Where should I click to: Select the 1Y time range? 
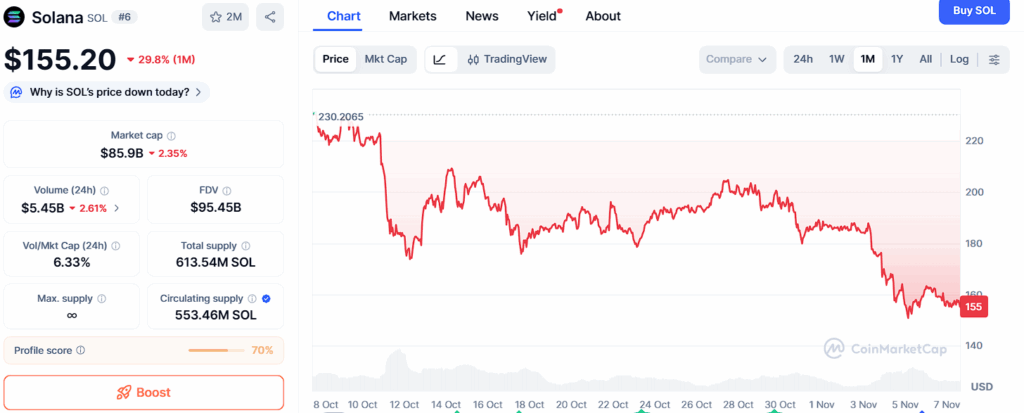(897, 59)
